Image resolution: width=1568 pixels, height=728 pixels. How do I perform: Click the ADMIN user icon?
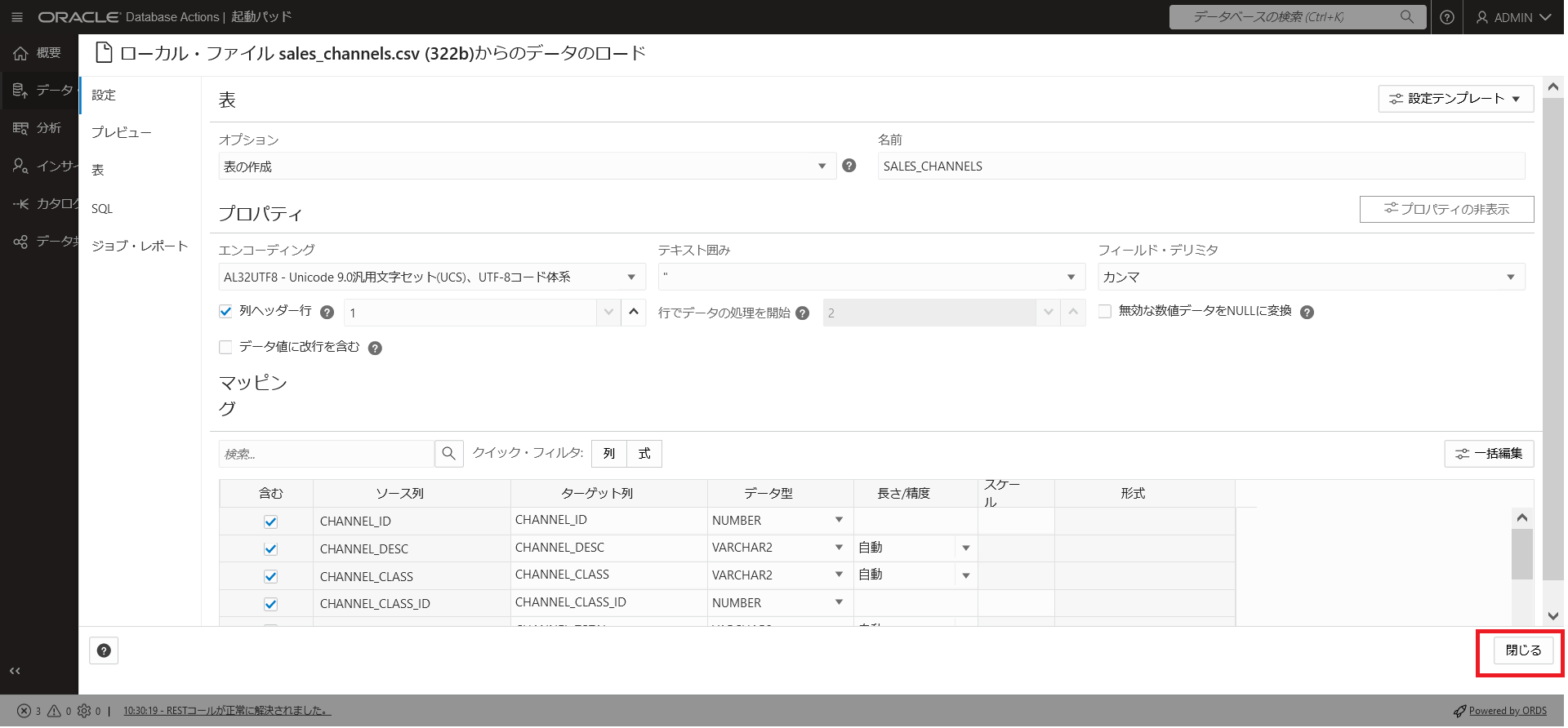(x=1481, y=17)
